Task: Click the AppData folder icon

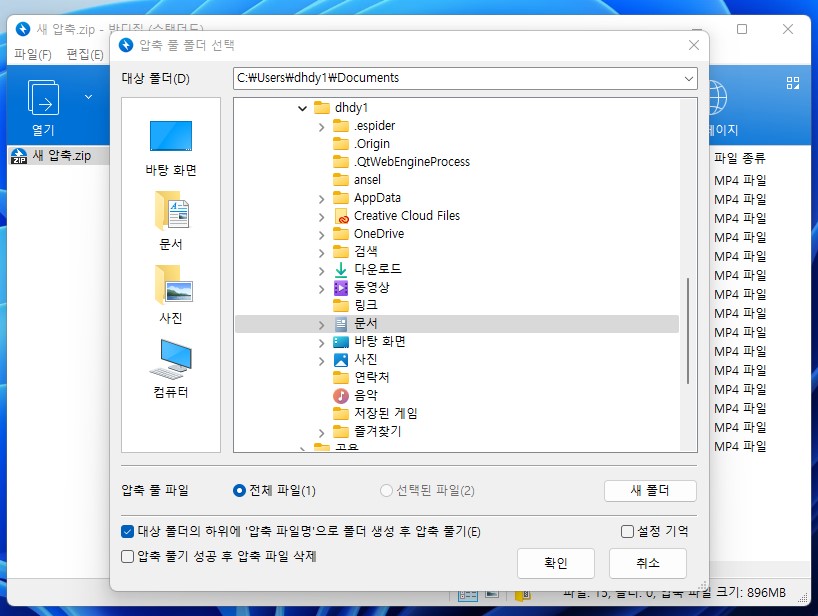Action: click(341, 198)
